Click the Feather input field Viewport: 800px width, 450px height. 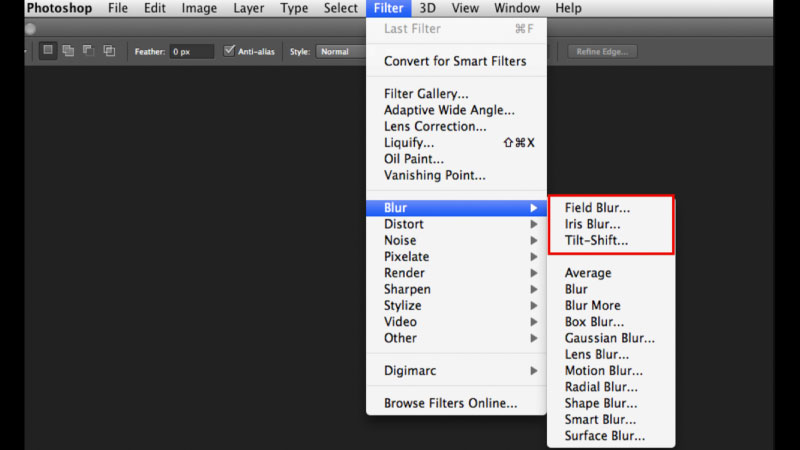pyautogui.click(x=191, y=52)
